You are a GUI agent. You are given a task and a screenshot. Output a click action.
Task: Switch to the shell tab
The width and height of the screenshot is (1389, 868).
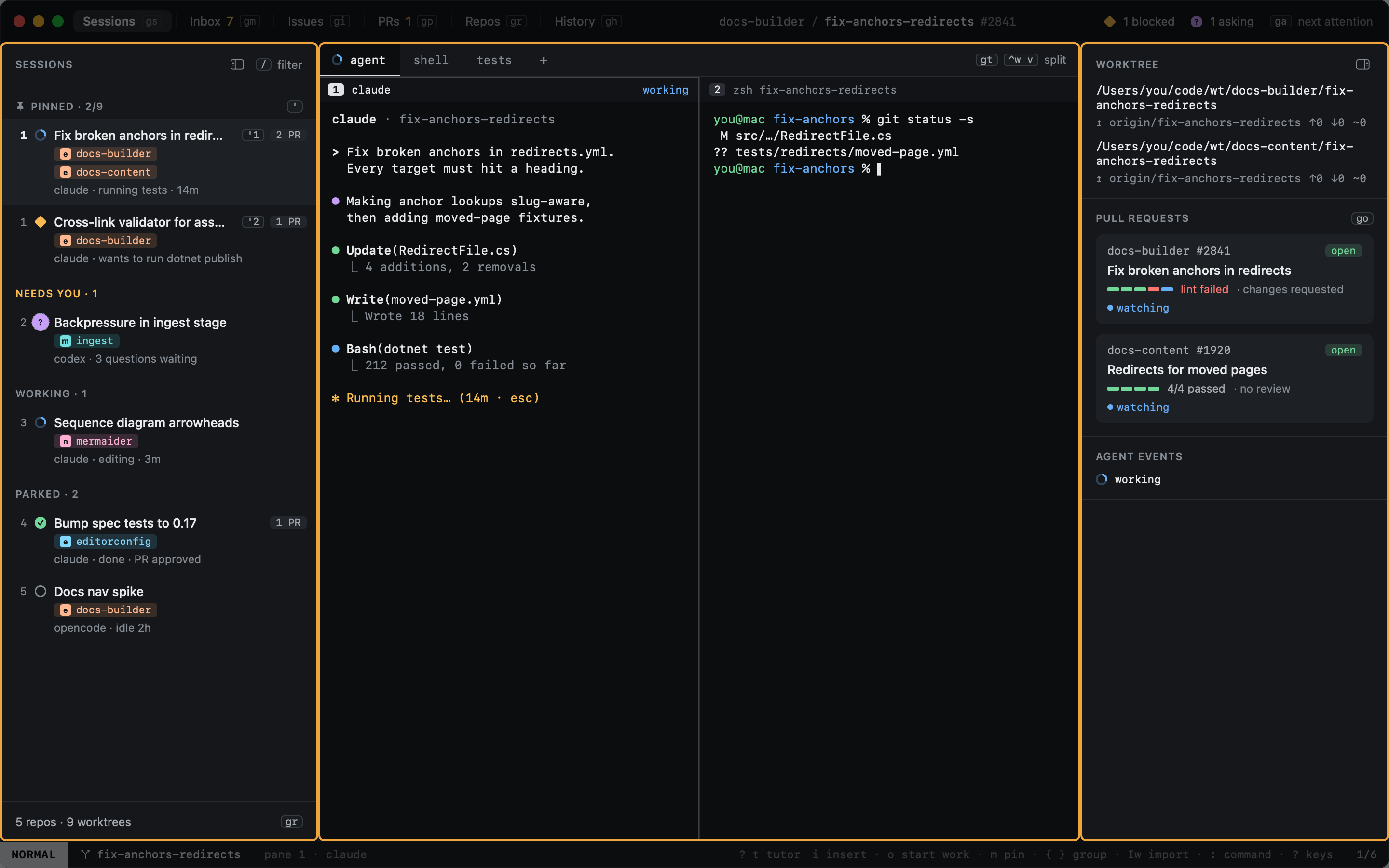tap(431, 60)
